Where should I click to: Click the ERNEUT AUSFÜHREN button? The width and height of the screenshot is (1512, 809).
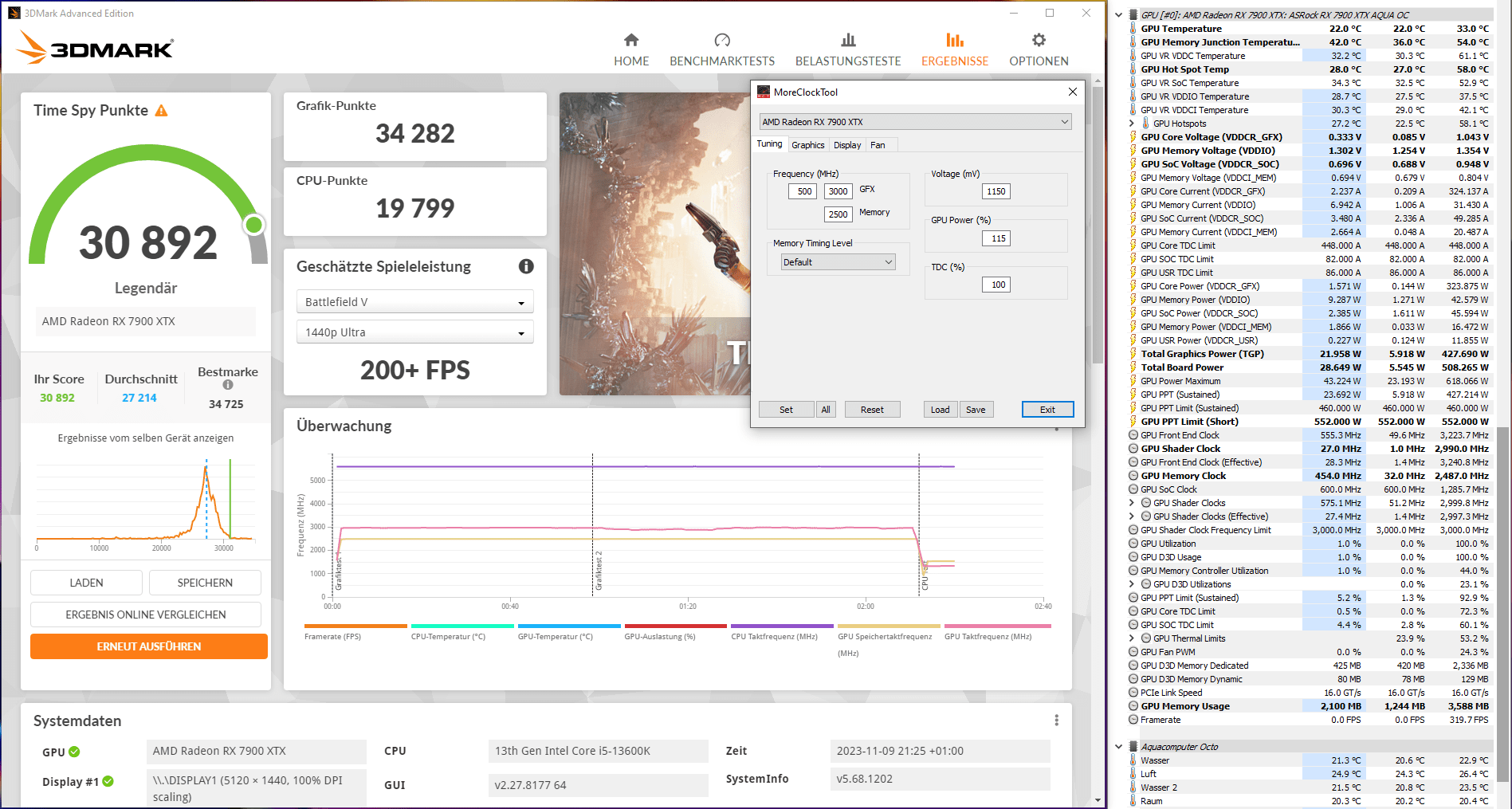(149, 646)
